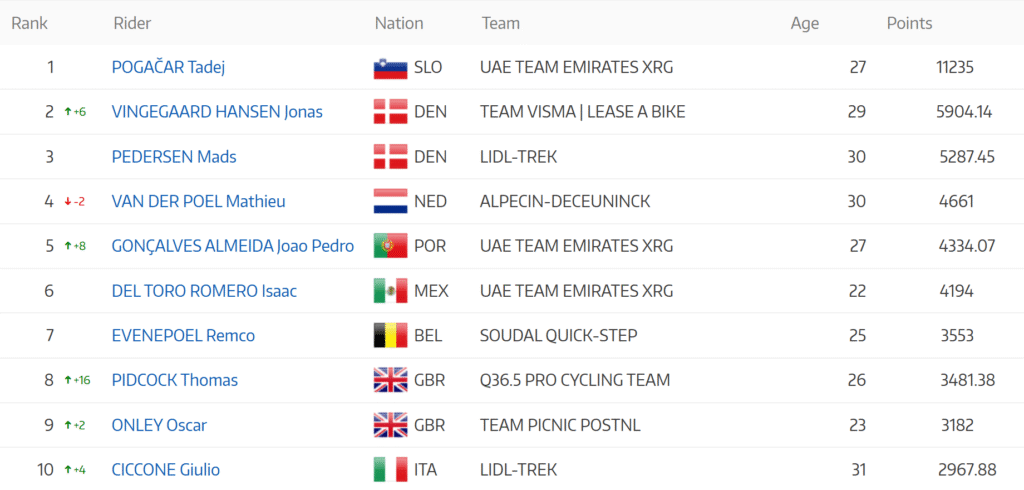Click the Netherlands flag next to NED
Screen dimensions: 1024x490
(x=391, y=201)
